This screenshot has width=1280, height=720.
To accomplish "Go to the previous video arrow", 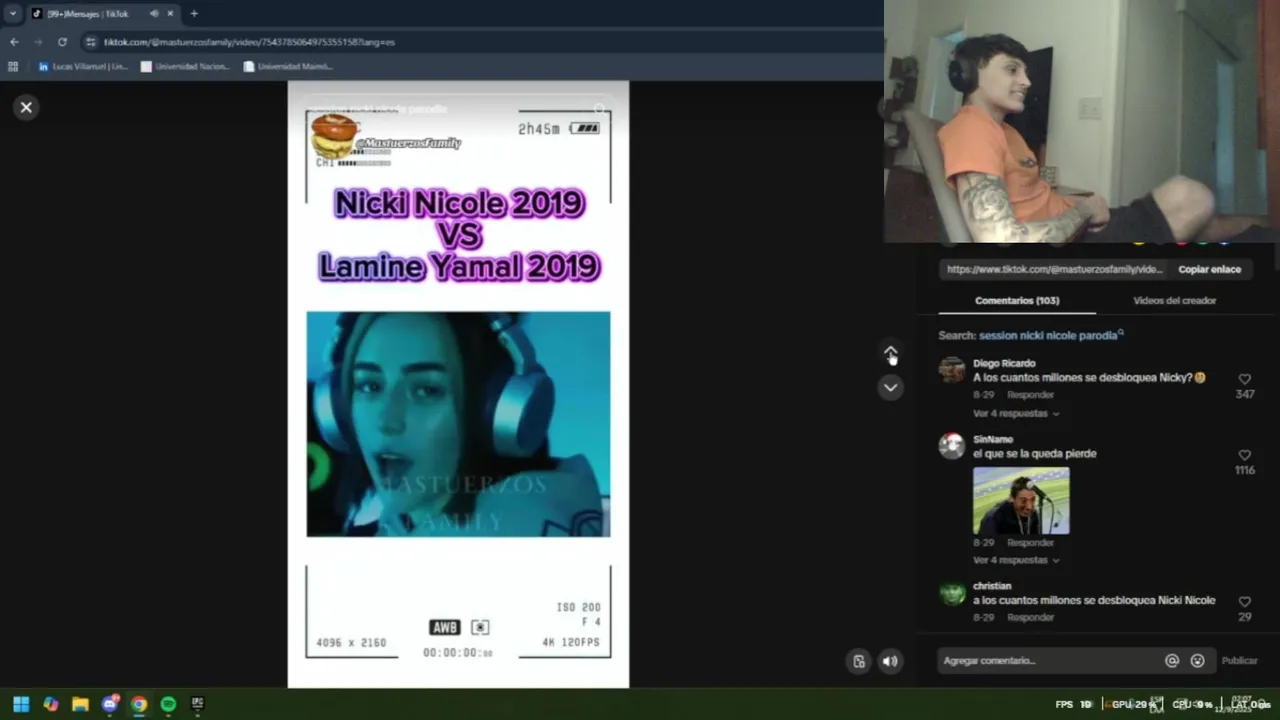I will 890,352.
